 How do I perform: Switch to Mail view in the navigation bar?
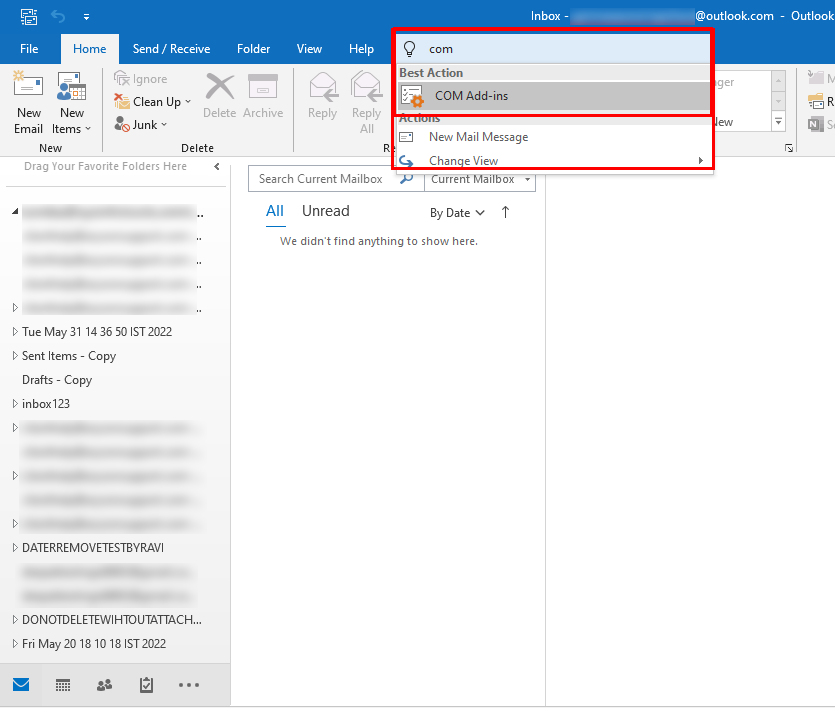(x=21, y=685)
